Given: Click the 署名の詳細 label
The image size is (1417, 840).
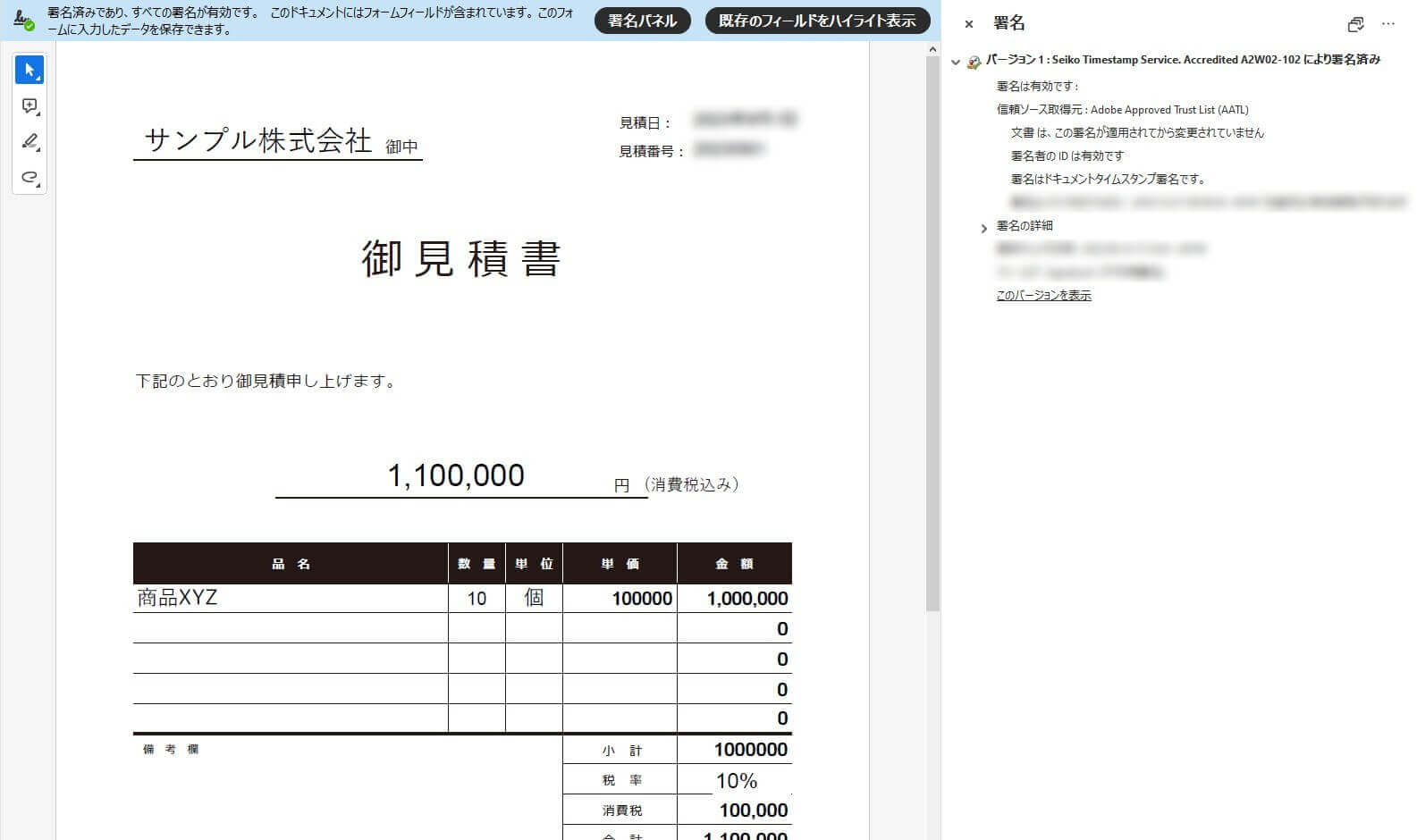Looking at the screenshot, I should click(1025, 226).
